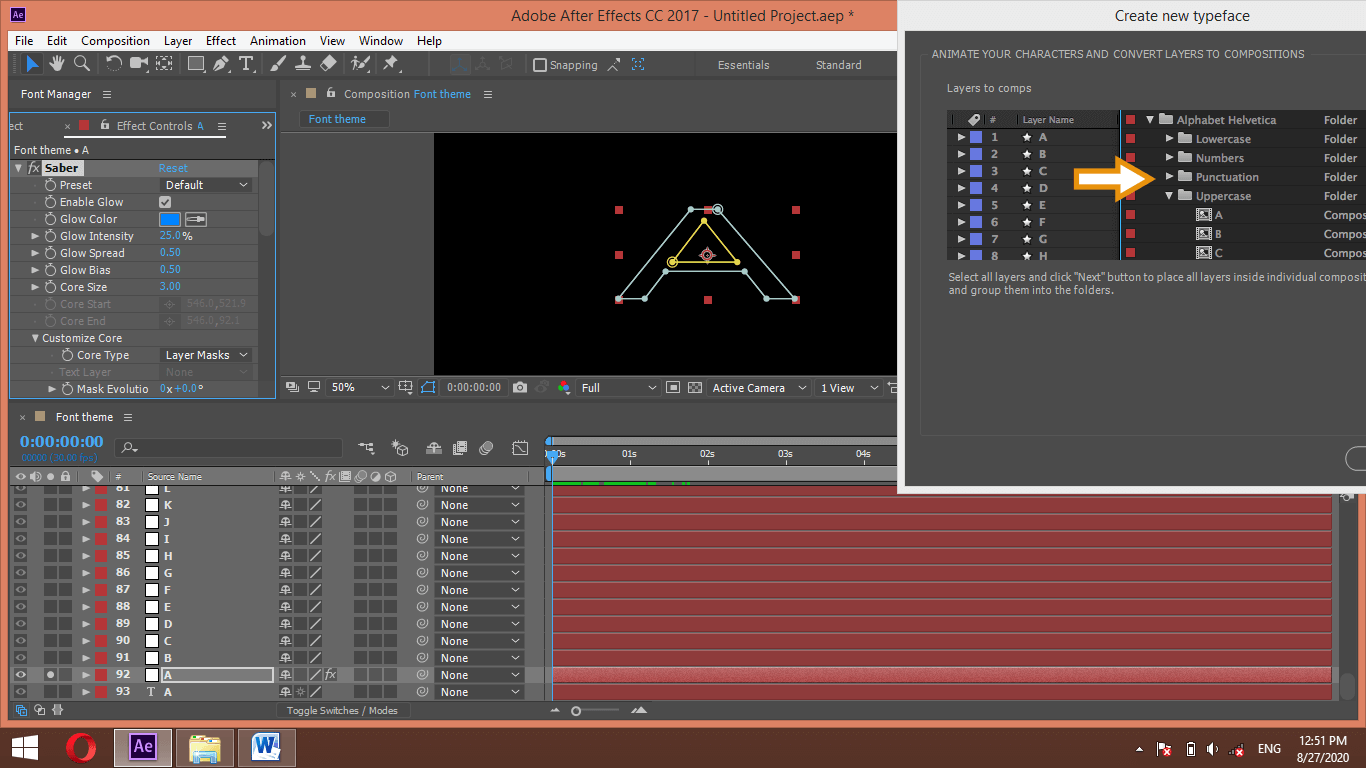1366x768 pixels.
Task: Open the Animation menu
Action: click(278, 41)
